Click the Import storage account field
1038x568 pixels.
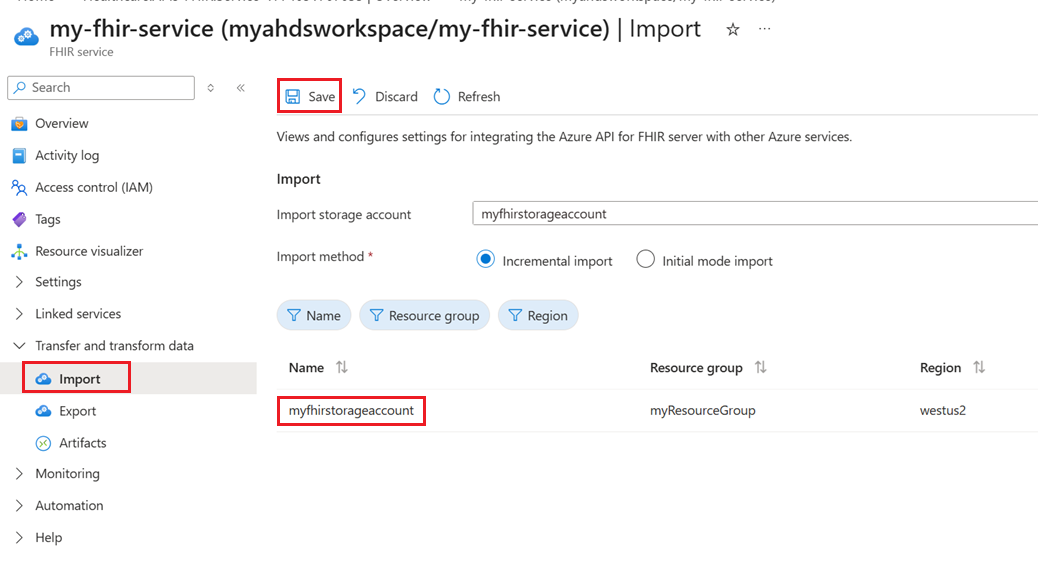[755, 214]
